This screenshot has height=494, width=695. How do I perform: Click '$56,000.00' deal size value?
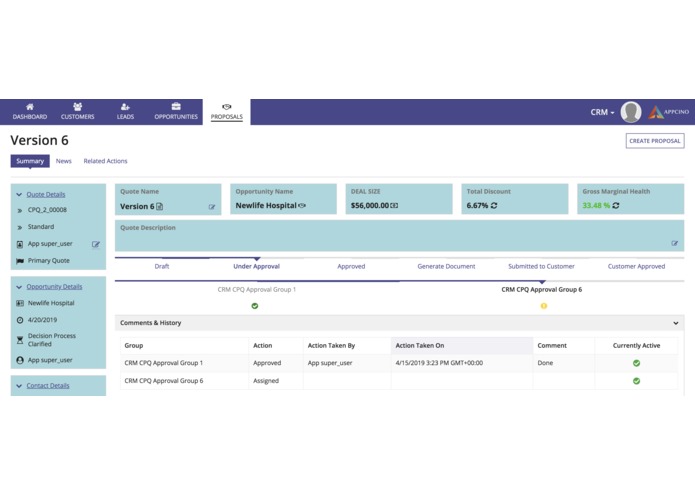pyautogui.click(x=370, y=206)
